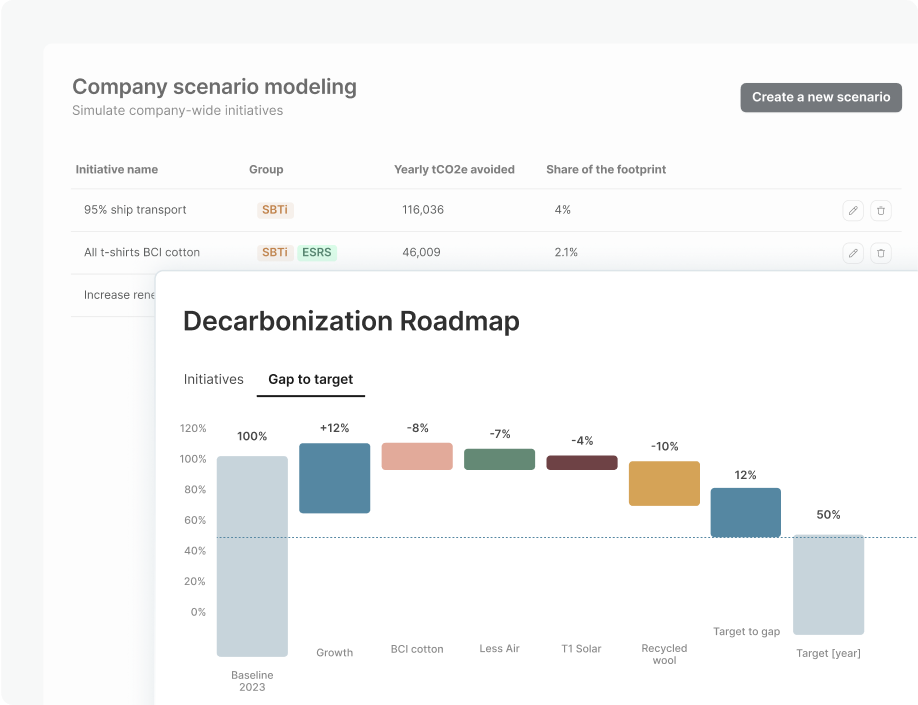Select the dark red T1 Solar bar
This screenshot has width=918, height=705.
(x=582, y=462)
